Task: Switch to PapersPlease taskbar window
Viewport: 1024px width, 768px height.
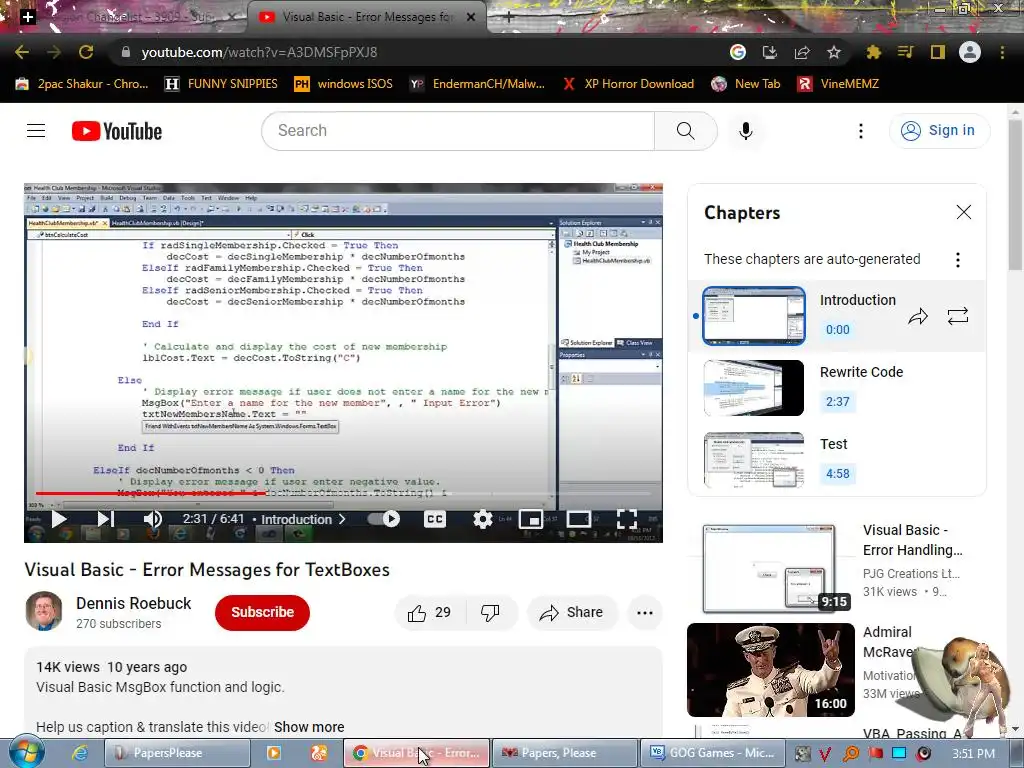Action: point(177,753)
